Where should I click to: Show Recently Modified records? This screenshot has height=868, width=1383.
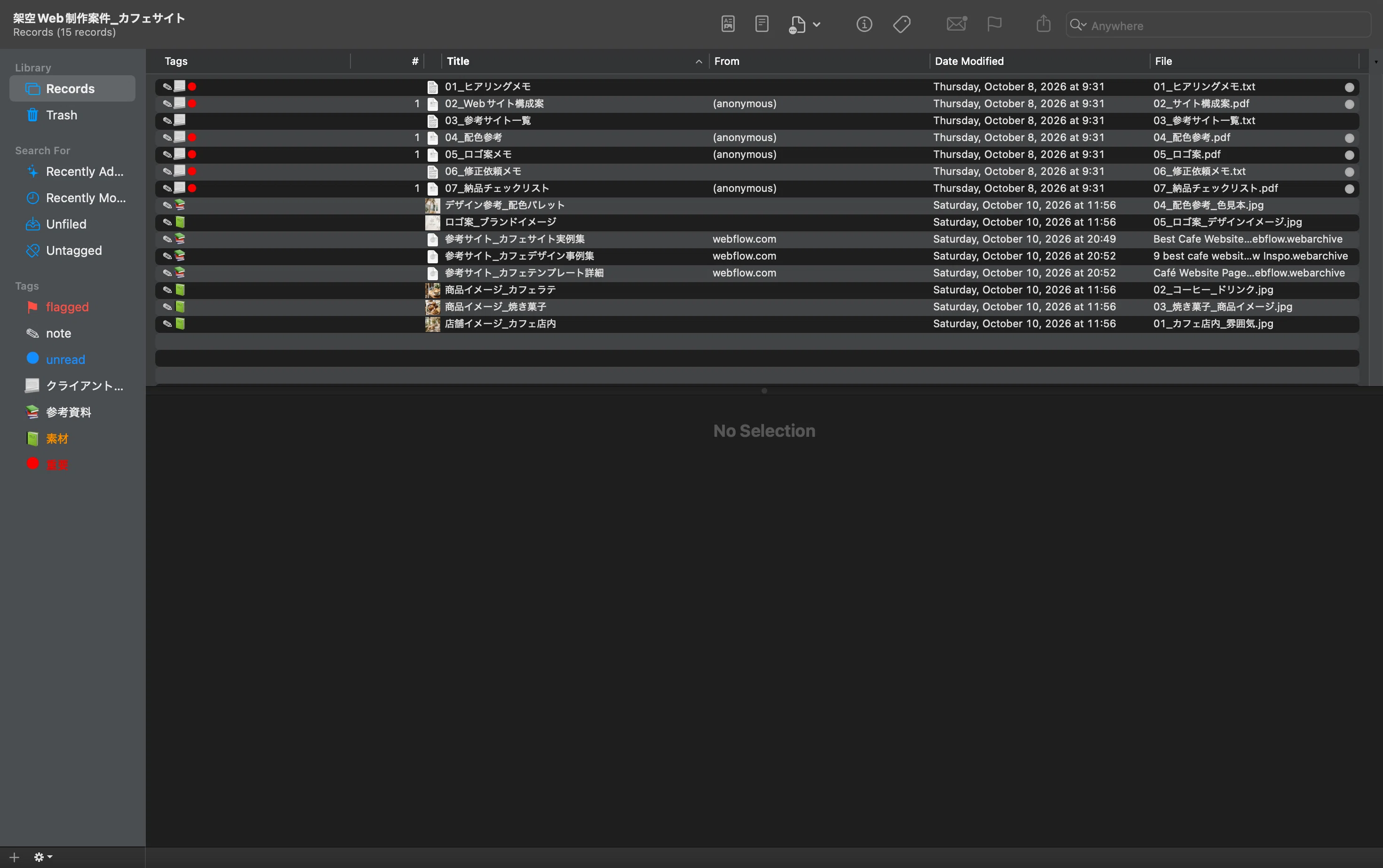click(x=72, y=198)
